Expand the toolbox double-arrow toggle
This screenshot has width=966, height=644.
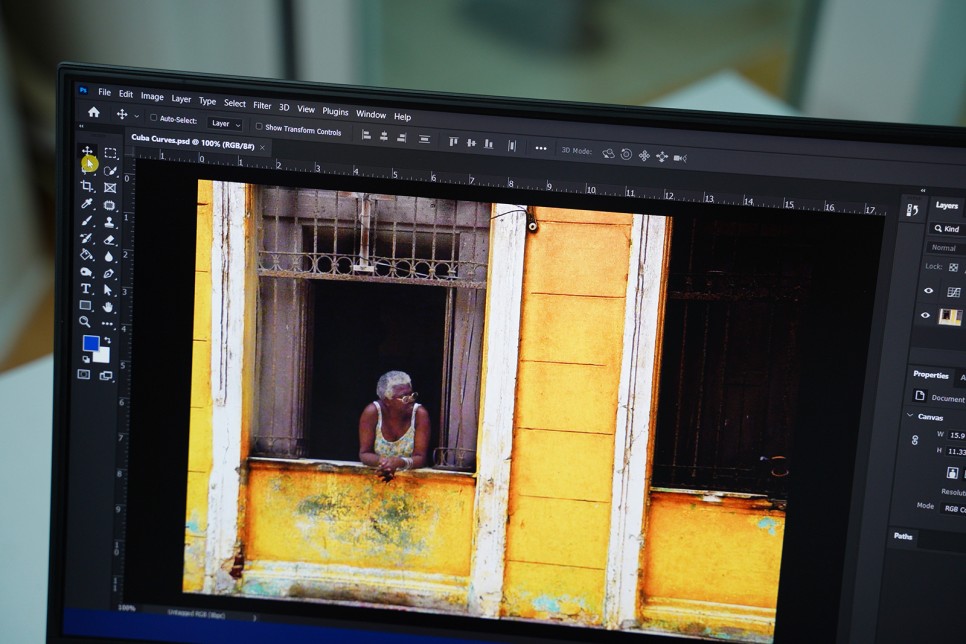(x=80, y=126)
